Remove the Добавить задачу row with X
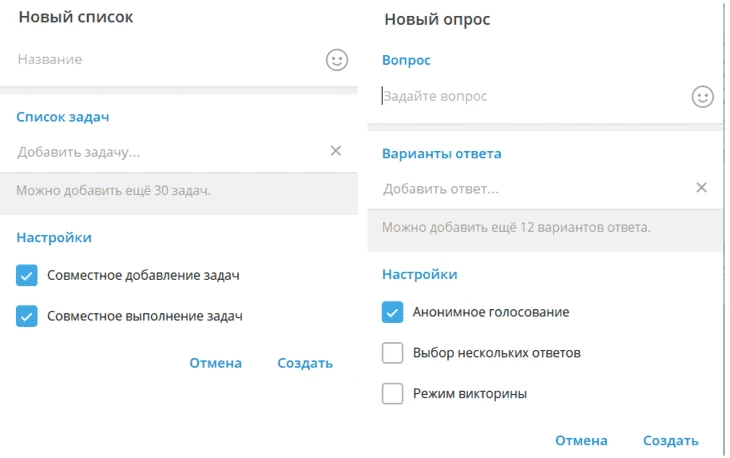 pyautogui.click(x=336, y=151)
